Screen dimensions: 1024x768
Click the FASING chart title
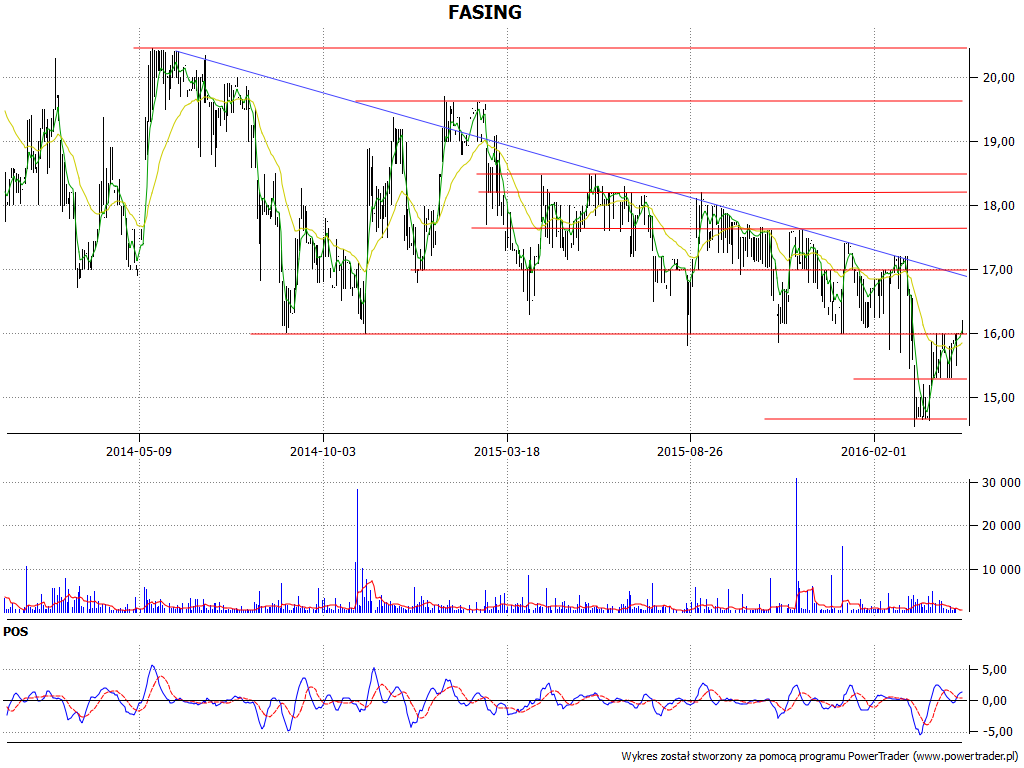pos(485,12)
